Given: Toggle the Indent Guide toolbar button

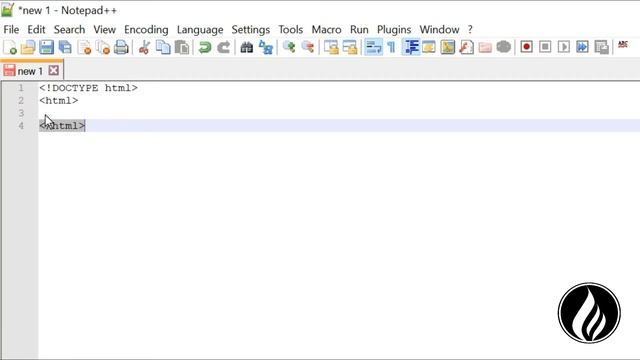Looking at the screenshot, I should pyautogui.click(x=411, y=47).
